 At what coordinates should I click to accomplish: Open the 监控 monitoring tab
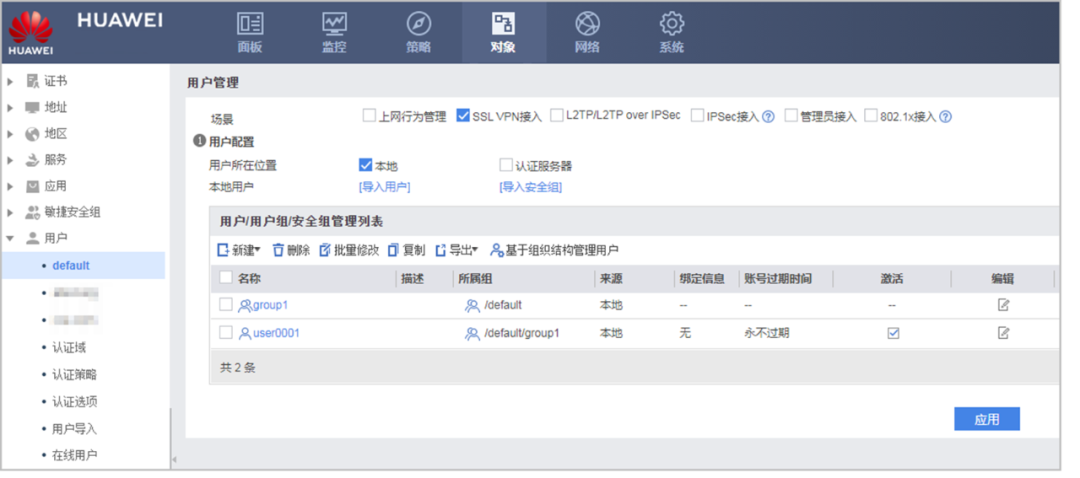335,32
